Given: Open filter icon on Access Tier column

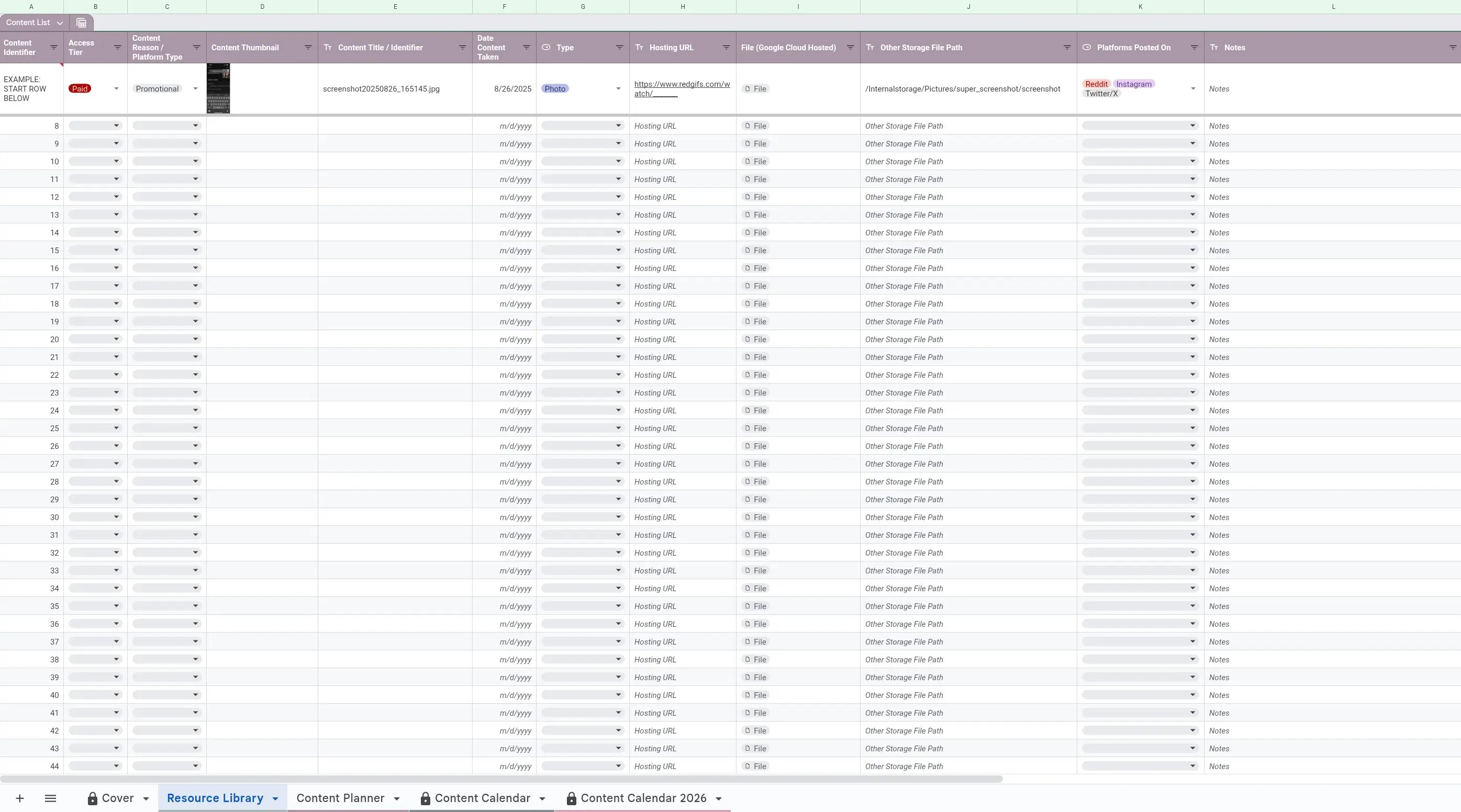Looking at the screenshot, I should tap(117, 48).
